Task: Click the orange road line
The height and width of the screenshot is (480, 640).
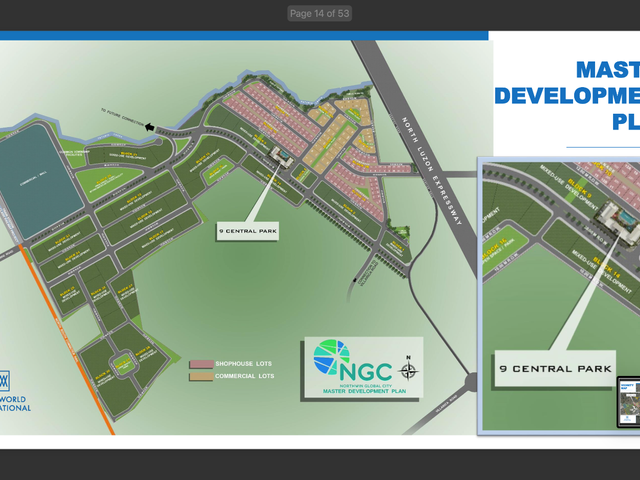Action: click(x=66, y=339)
